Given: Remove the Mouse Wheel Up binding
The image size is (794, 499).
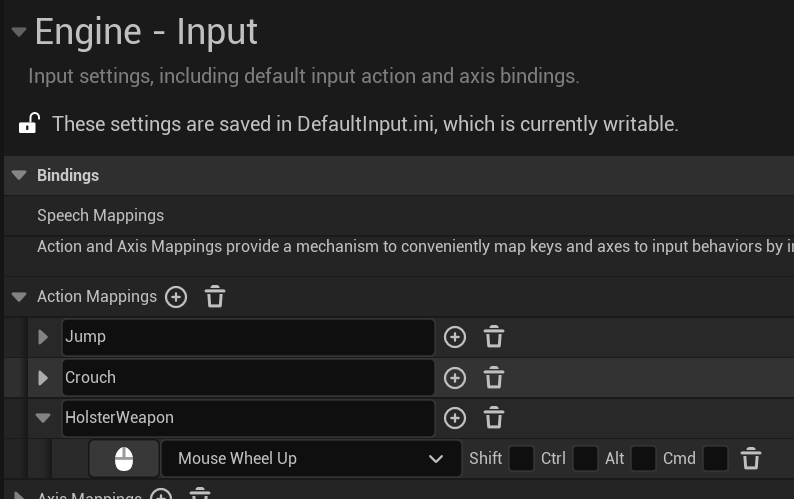Looking at the screenshot, I should click(751, 459).
